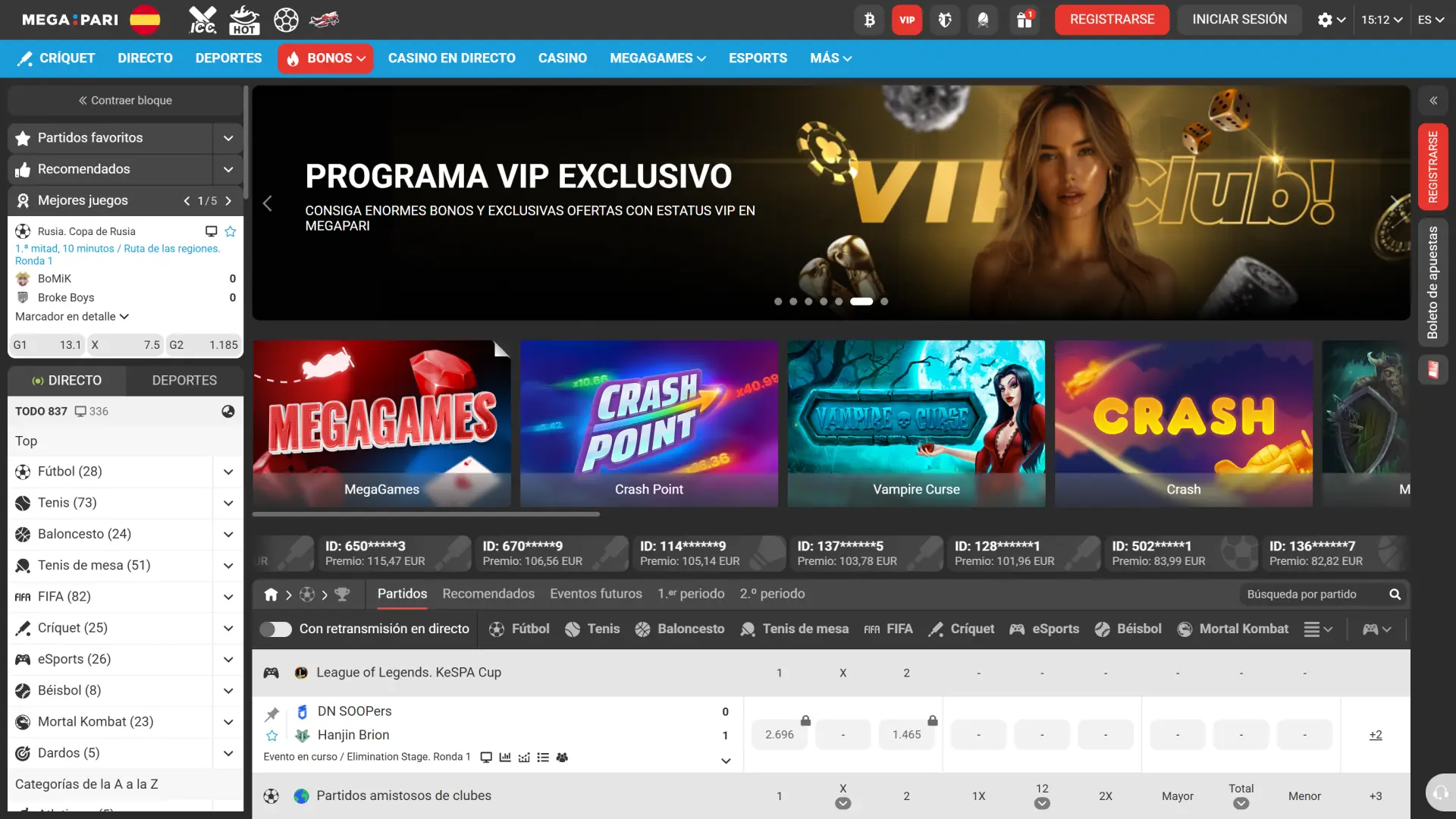Open the VIP club icon
This screenshot has height=819, width=1456.
pyautogui.click(x=907, y=20)
